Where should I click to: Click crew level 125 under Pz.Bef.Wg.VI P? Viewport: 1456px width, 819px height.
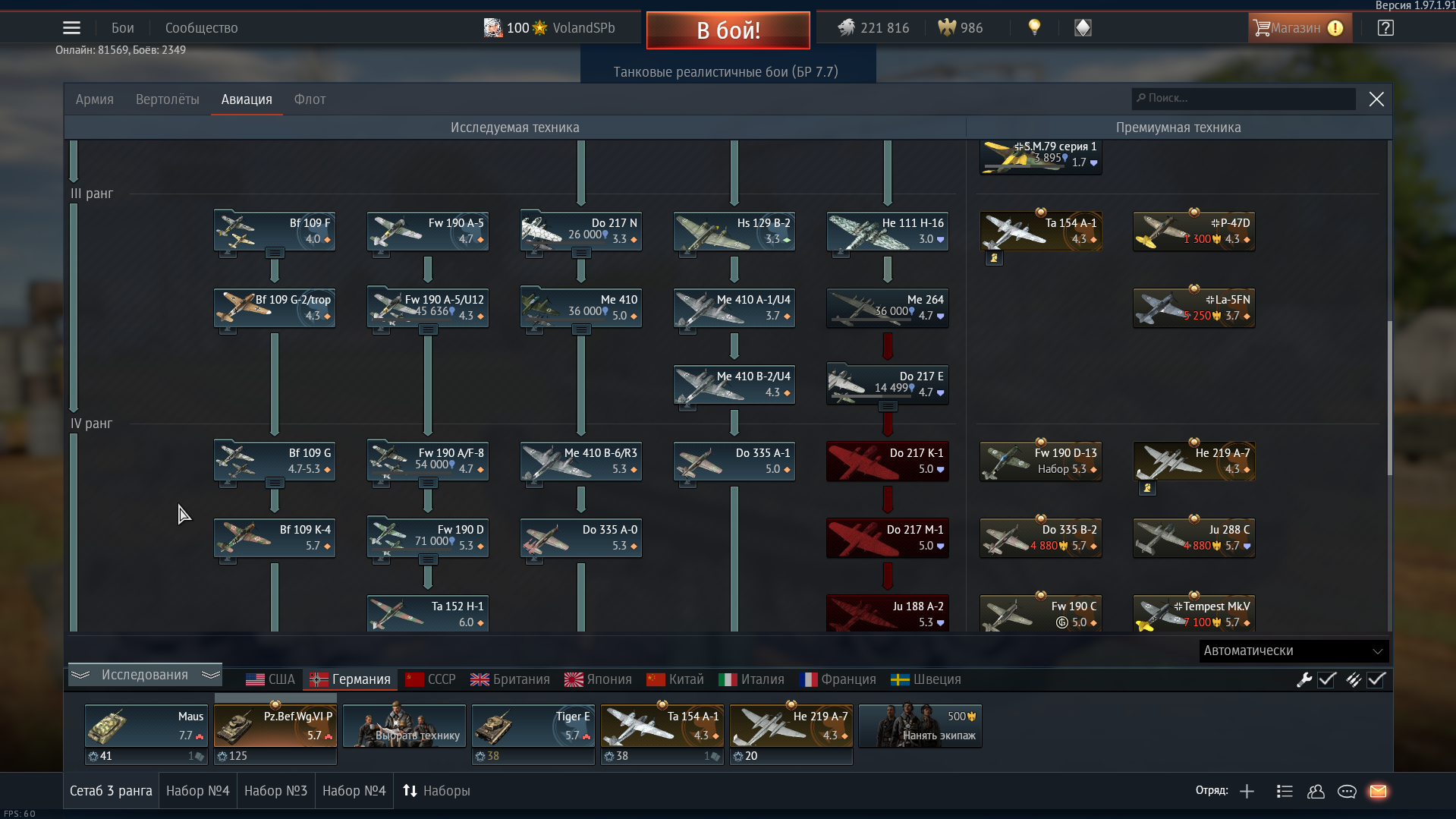232,756
